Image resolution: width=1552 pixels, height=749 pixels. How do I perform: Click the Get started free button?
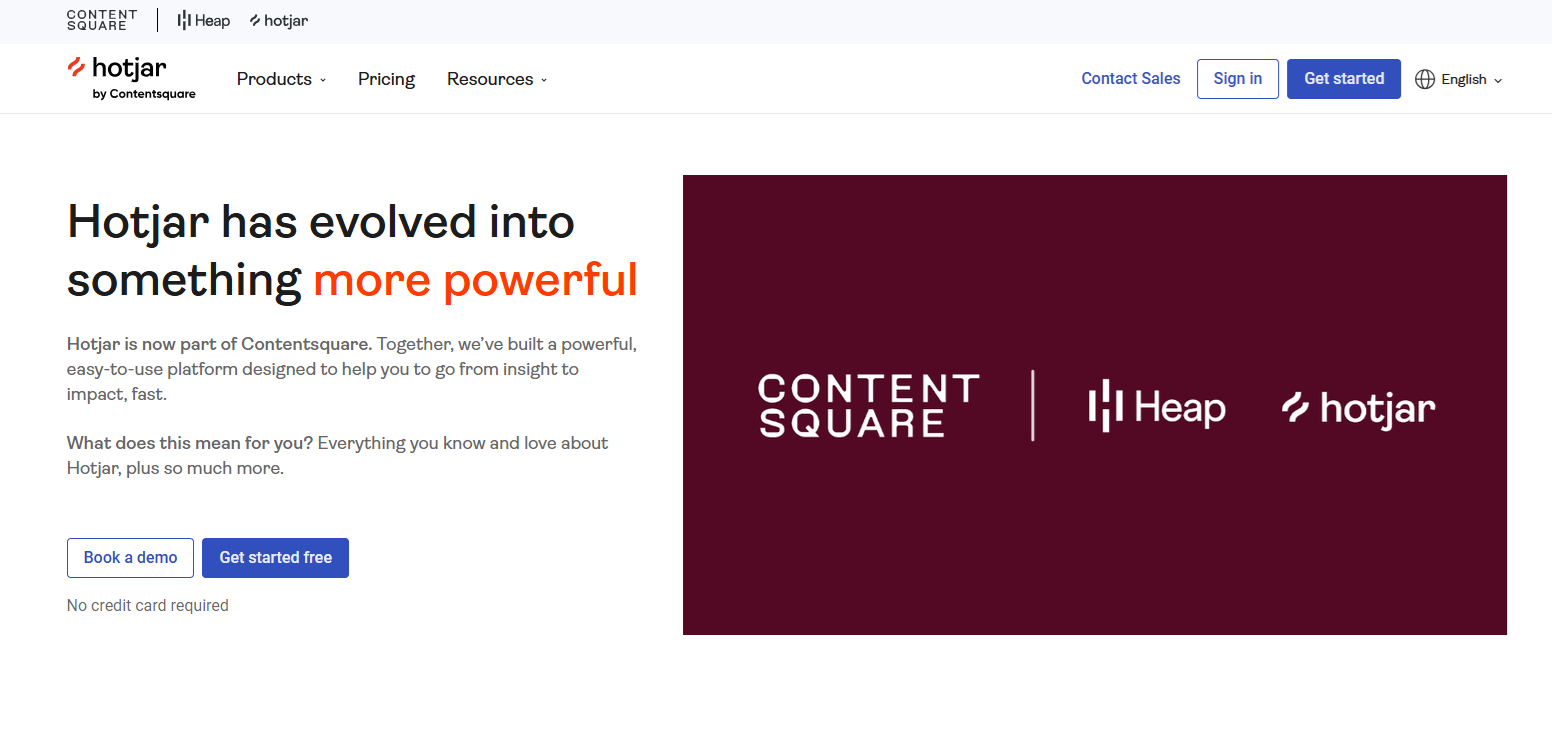[275, 558]
